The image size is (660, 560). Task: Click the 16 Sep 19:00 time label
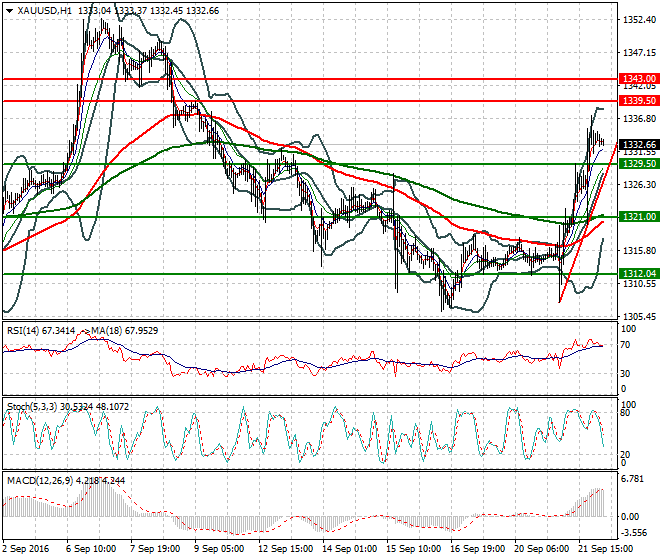[x=478, y=549]
